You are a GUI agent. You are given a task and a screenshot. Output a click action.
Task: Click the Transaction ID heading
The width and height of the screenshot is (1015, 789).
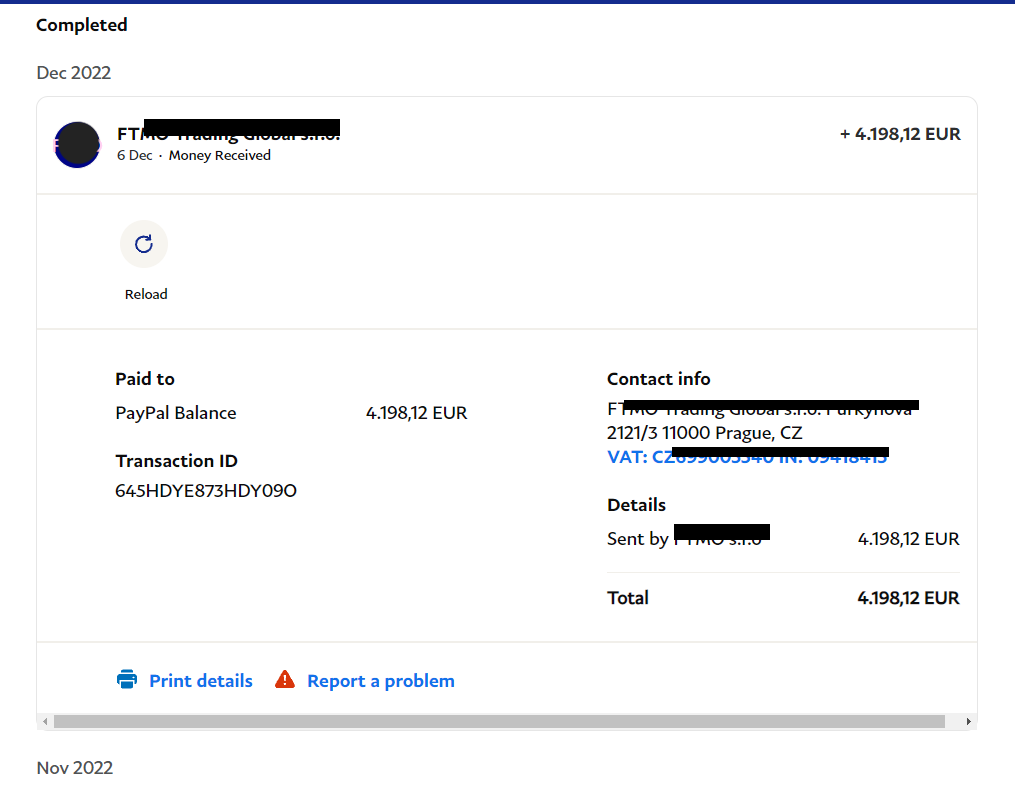tap(176, 461)
